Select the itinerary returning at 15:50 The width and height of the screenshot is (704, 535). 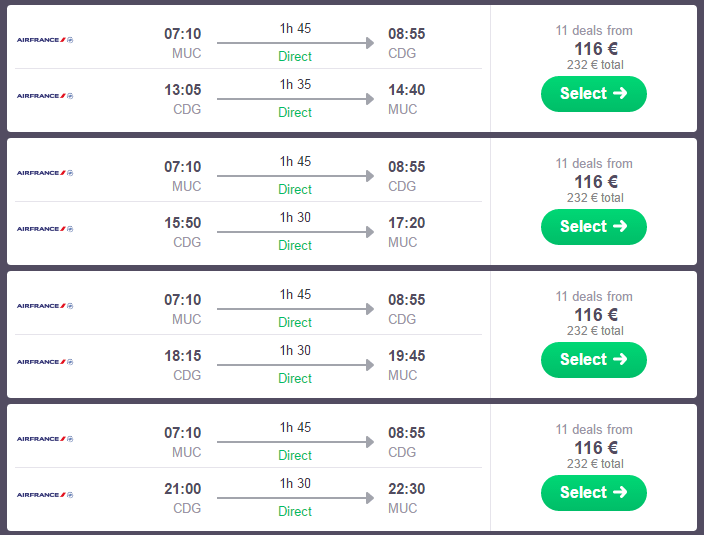click(593, 227)
